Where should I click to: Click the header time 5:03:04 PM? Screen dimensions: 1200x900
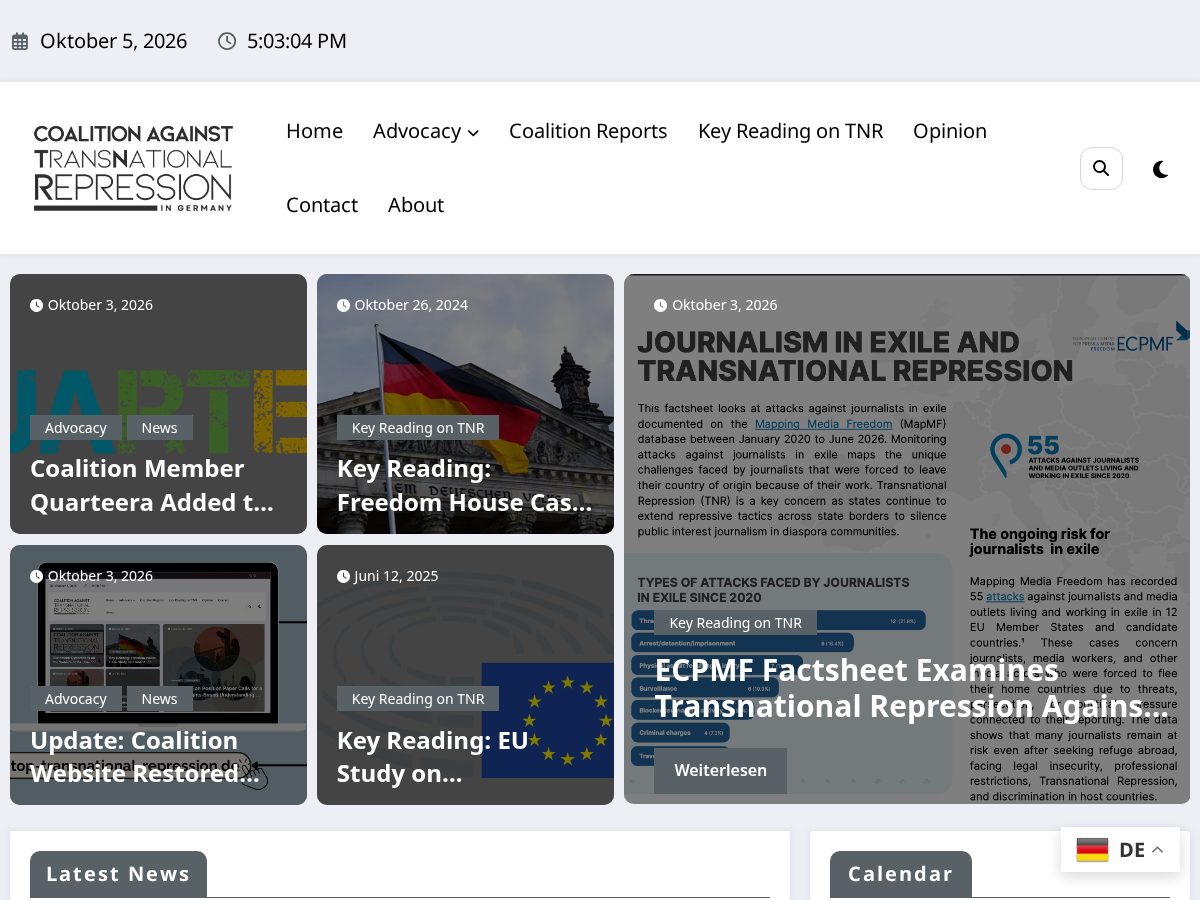[x=297, y=41]
